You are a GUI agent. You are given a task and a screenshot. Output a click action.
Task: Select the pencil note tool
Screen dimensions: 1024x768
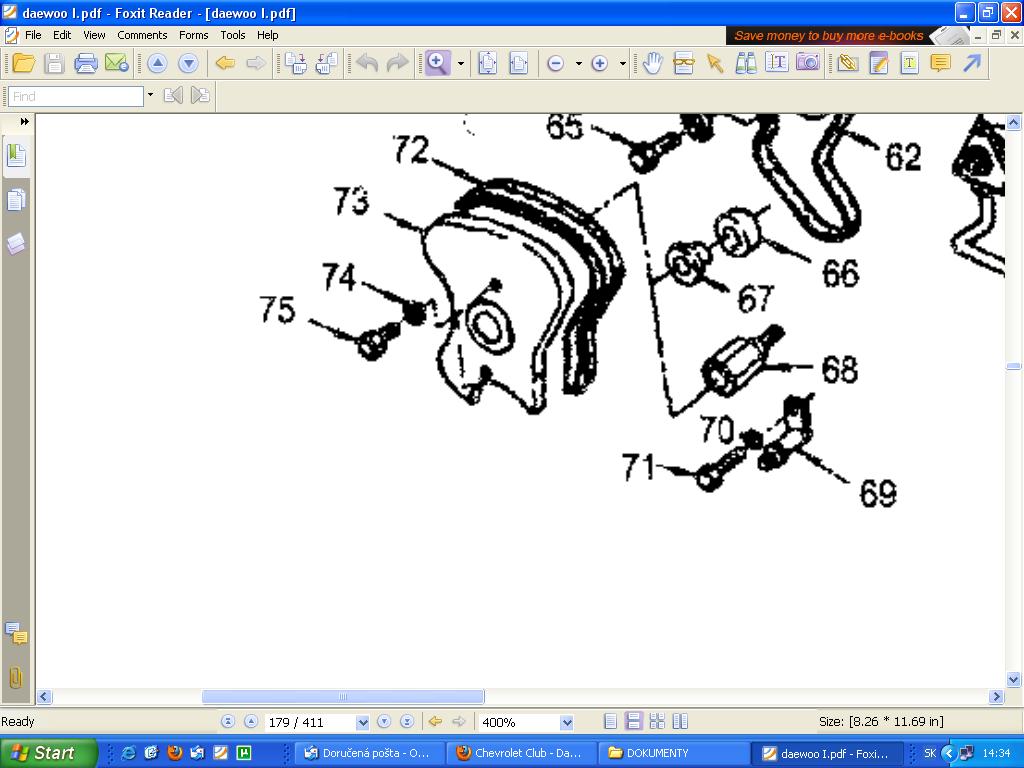(x=879, y=63)
